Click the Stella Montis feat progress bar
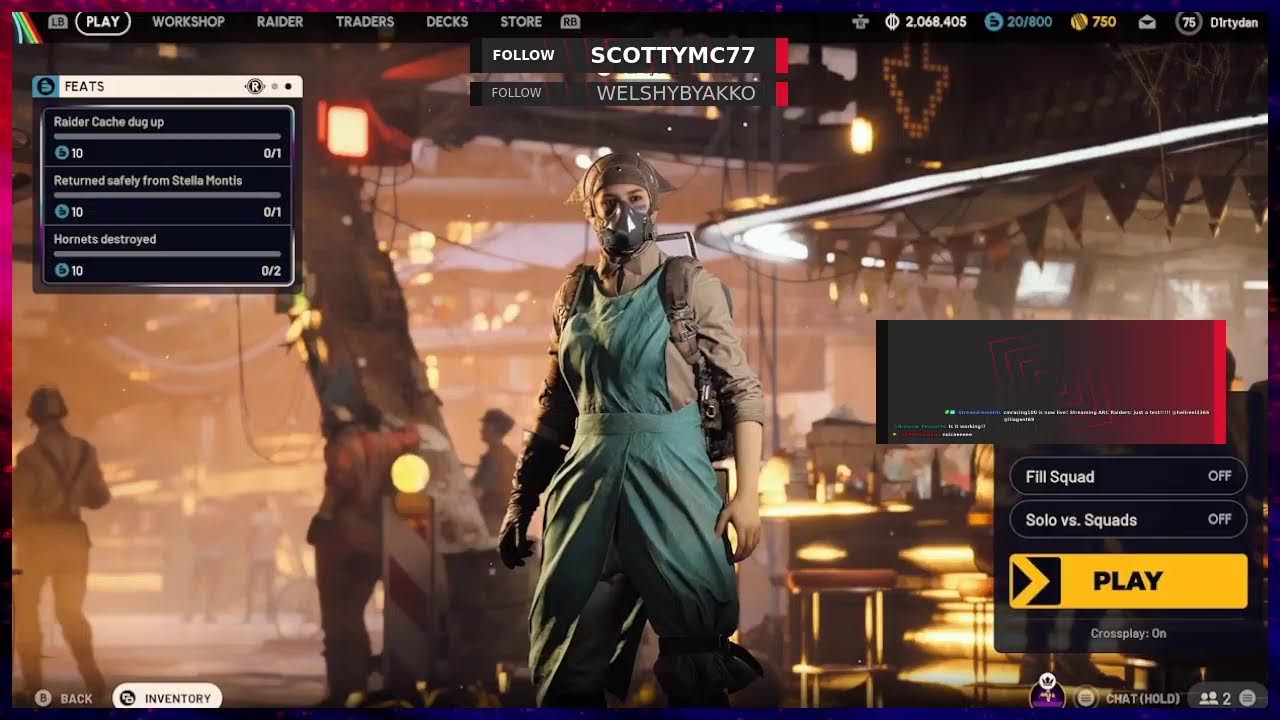 pyautogui.click(x=167, y=195)
